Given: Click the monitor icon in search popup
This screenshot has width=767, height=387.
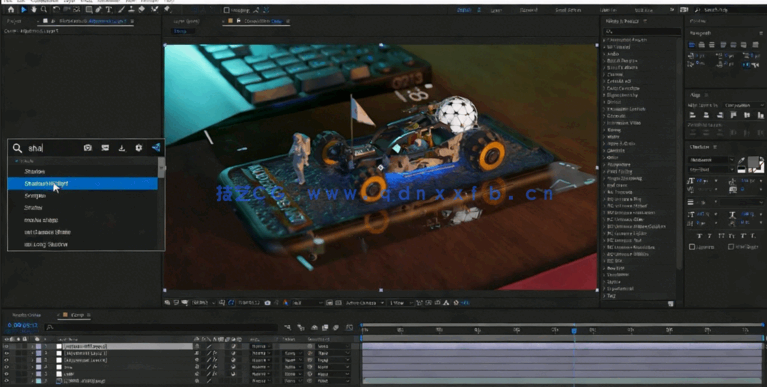Looking at the screenshot, I should pos(105,148).
